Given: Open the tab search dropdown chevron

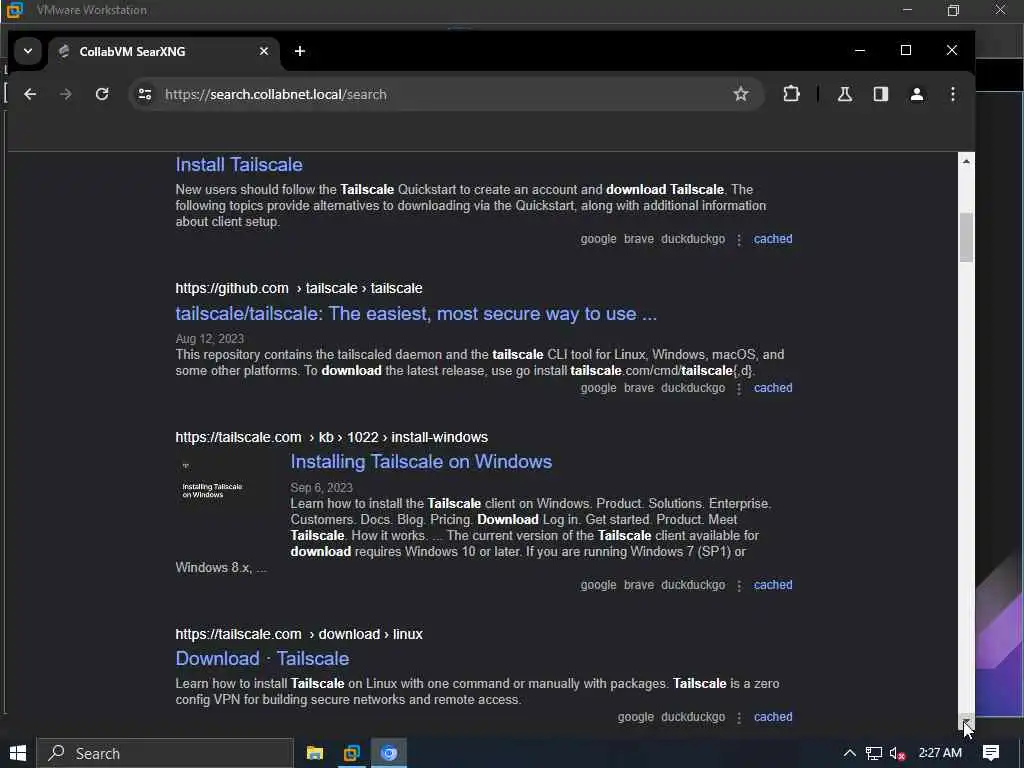Looking at the screenshot, I should 28,51.
